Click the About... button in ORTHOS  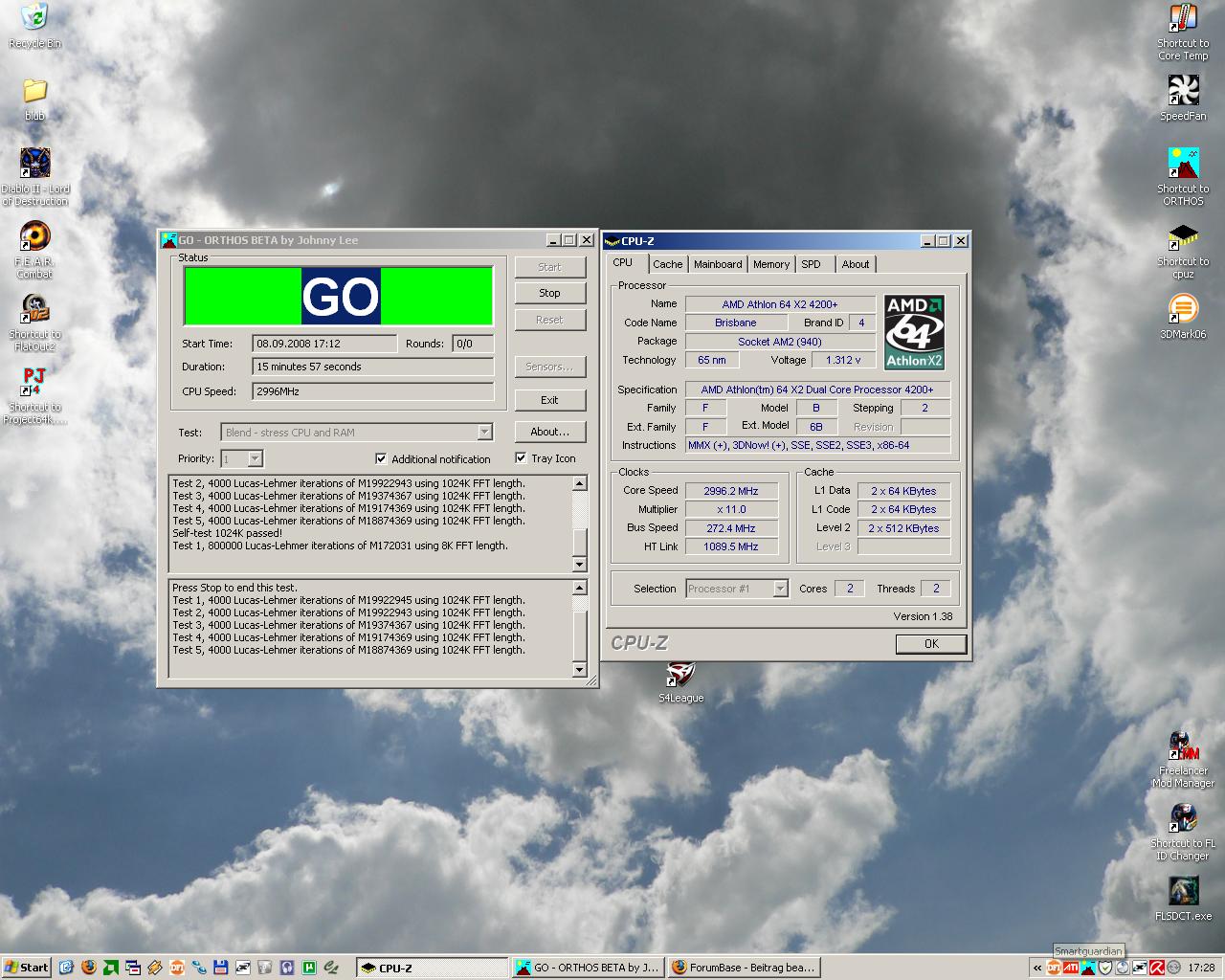[x=549, y=432]
